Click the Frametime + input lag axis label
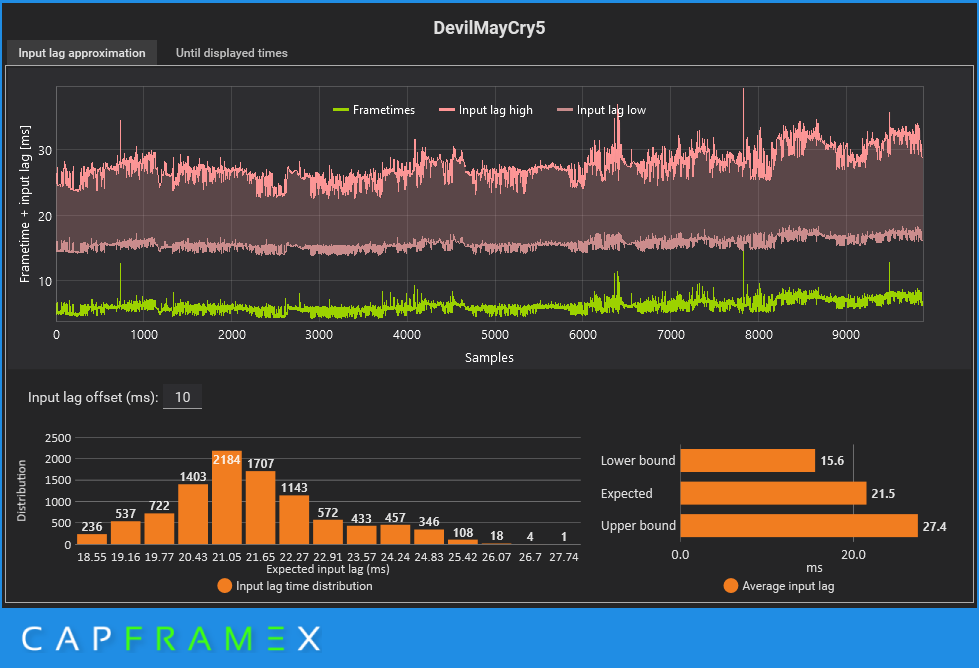979x668 pixels. click(x=25, y=204)
